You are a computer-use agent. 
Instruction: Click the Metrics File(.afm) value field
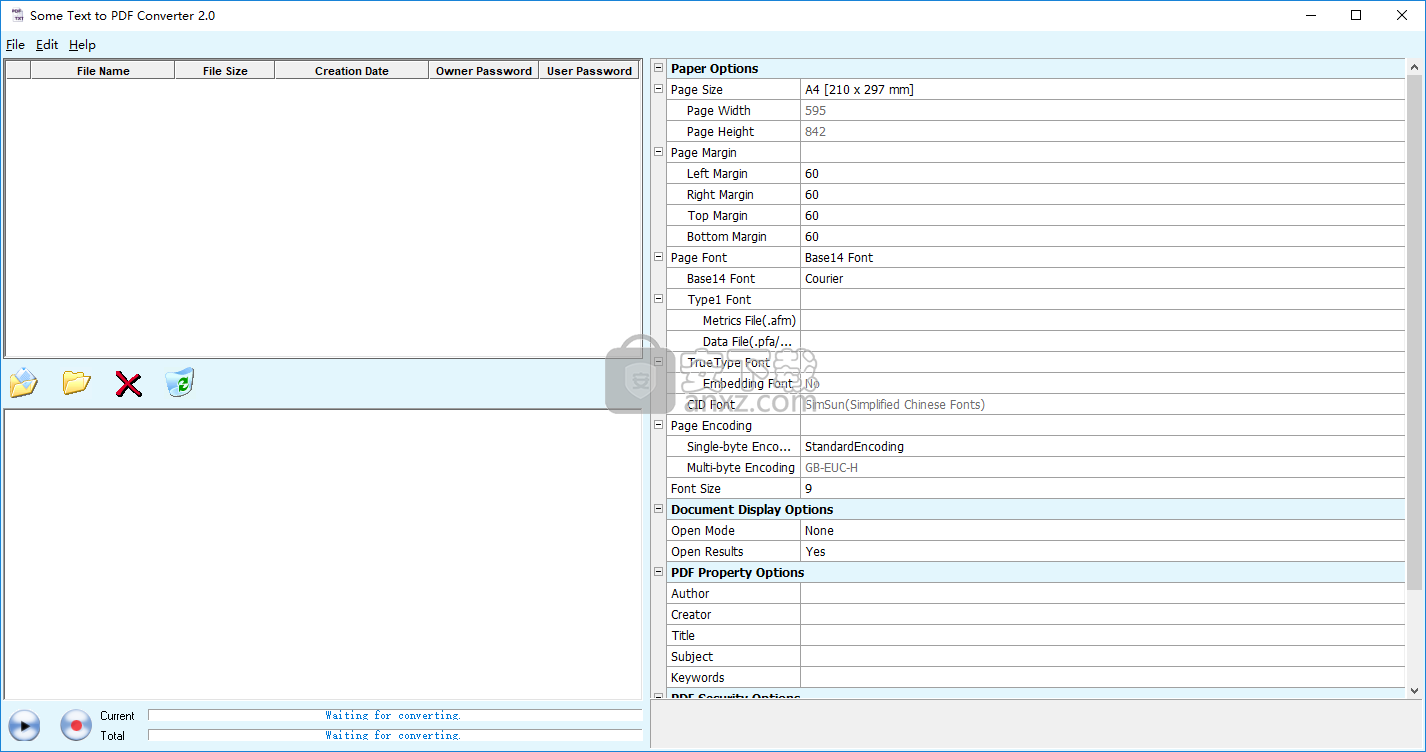pos(1103,320)
